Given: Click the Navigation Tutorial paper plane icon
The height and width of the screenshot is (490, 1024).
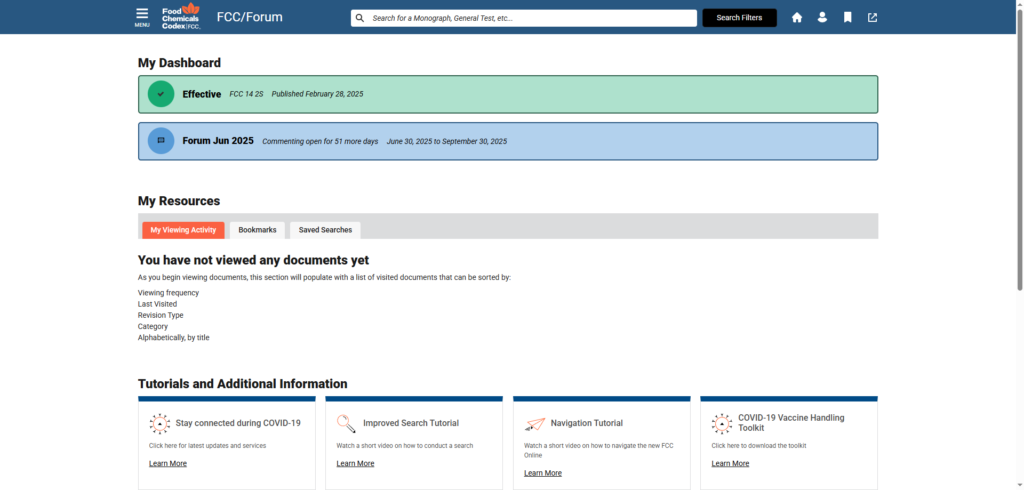Looking at the screenshot, I should click(535, 423).
